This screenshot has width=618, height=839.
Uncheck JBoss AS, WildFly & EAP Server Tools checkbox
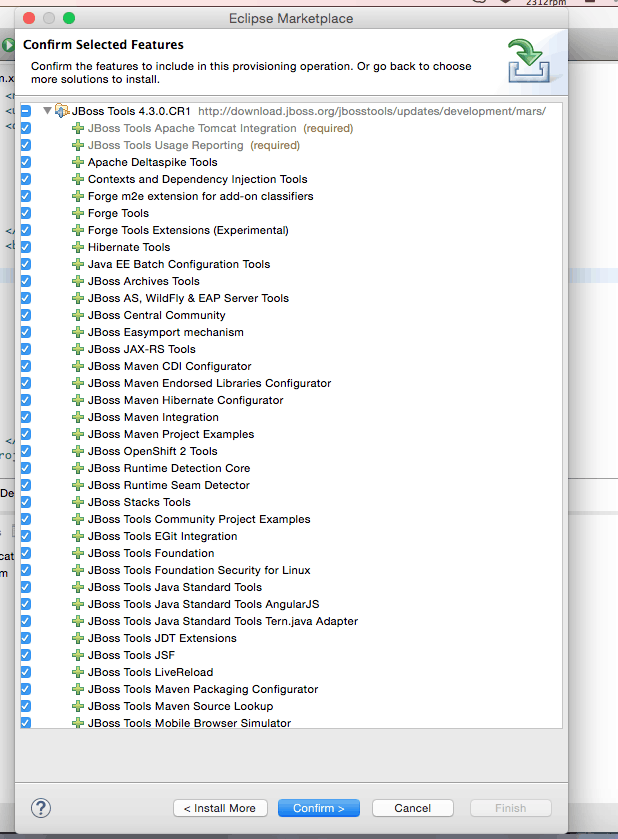(x=26, y=298)
